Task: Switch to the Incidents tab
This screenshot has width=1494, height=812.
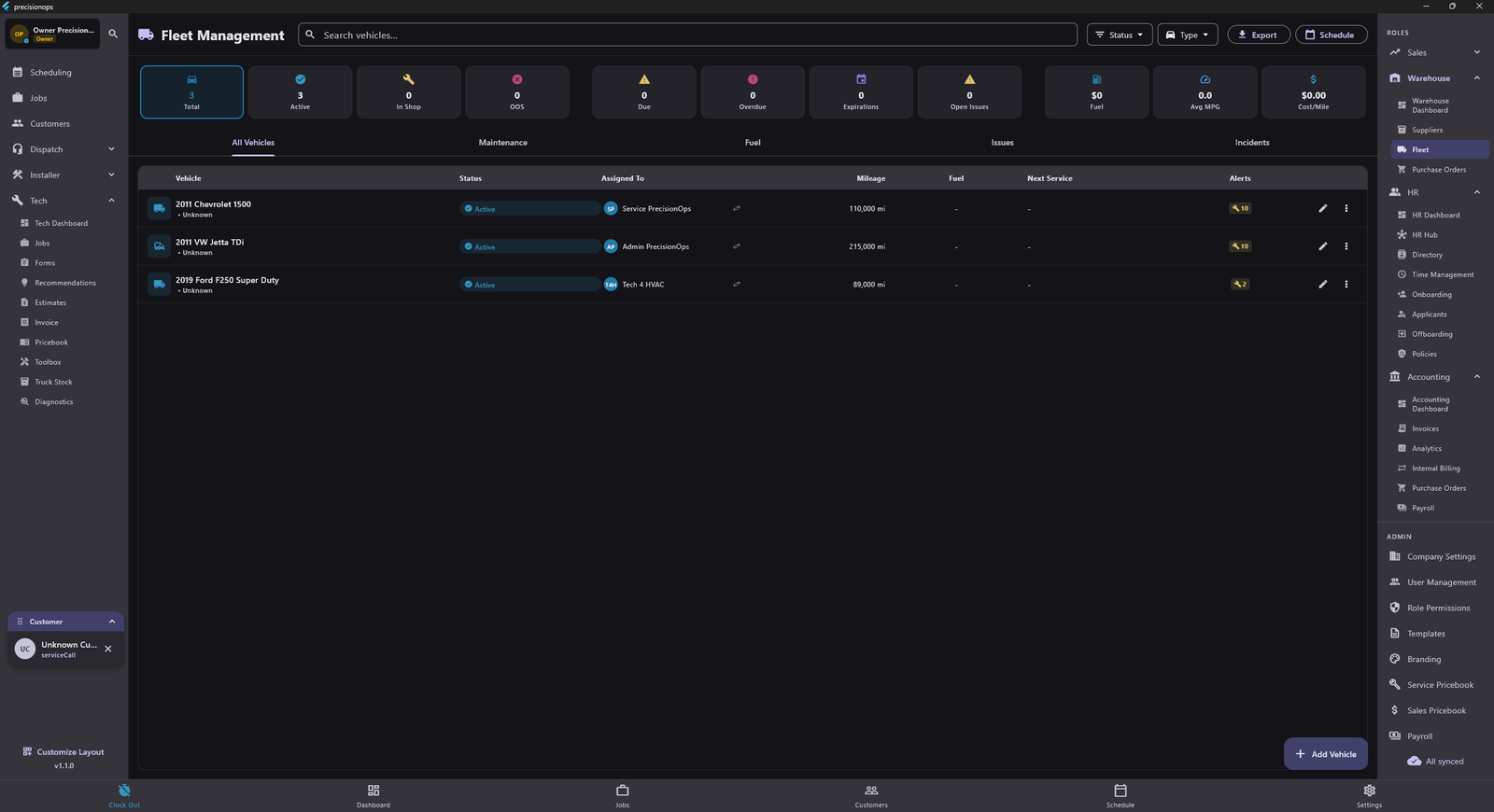Action: (x=1252, y=143)
